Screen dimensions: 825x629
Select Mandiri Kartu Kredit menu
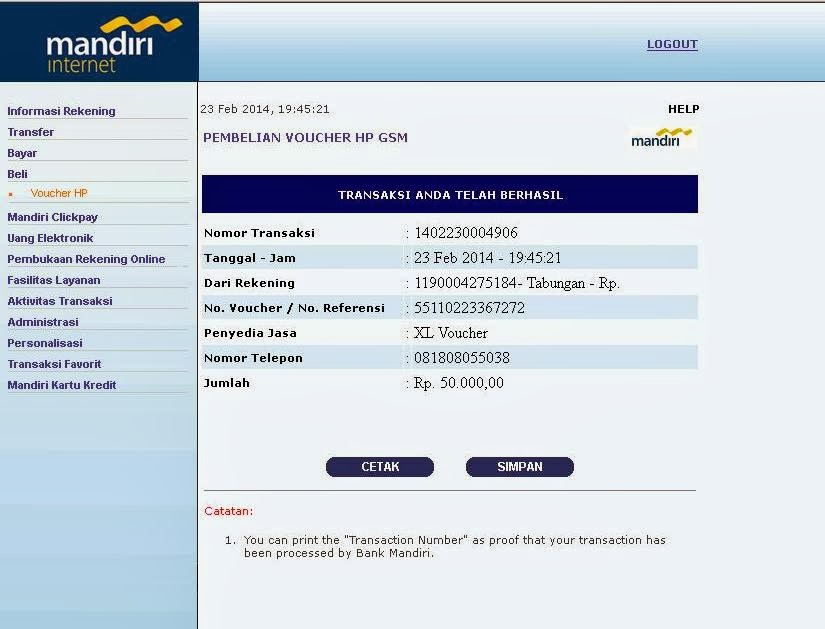[62, 385]
